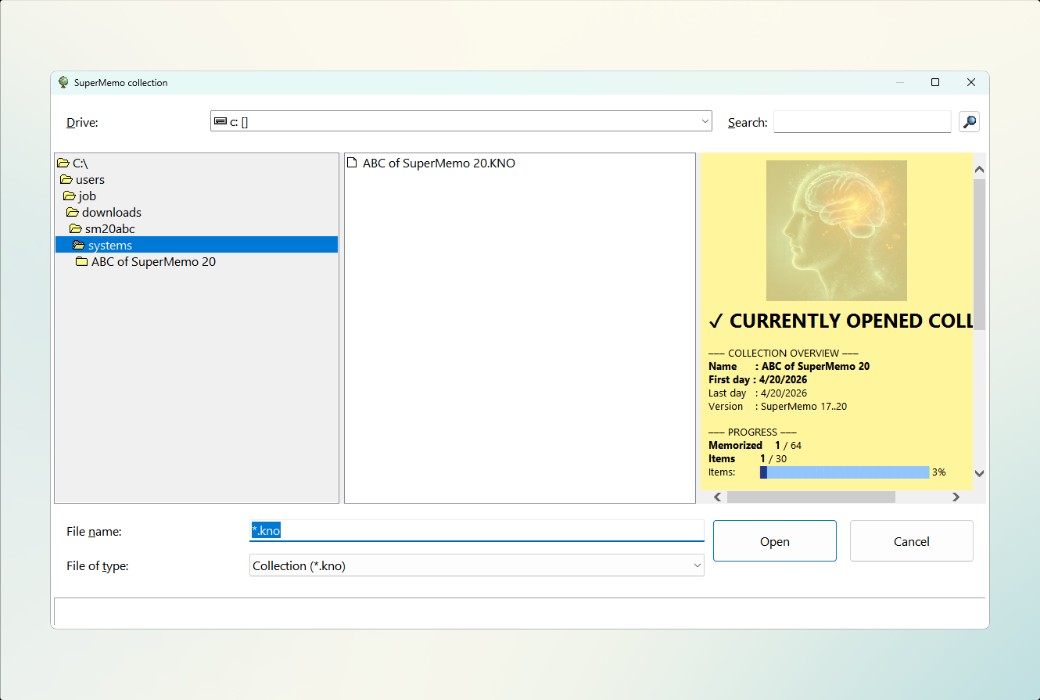Click the search magnifier icon
1040x700 pixels.
968,121
